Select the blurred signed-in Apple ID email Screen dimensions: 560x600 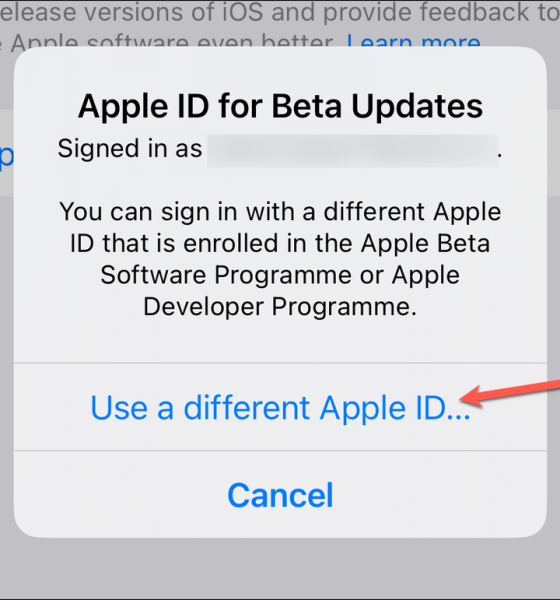353,150
